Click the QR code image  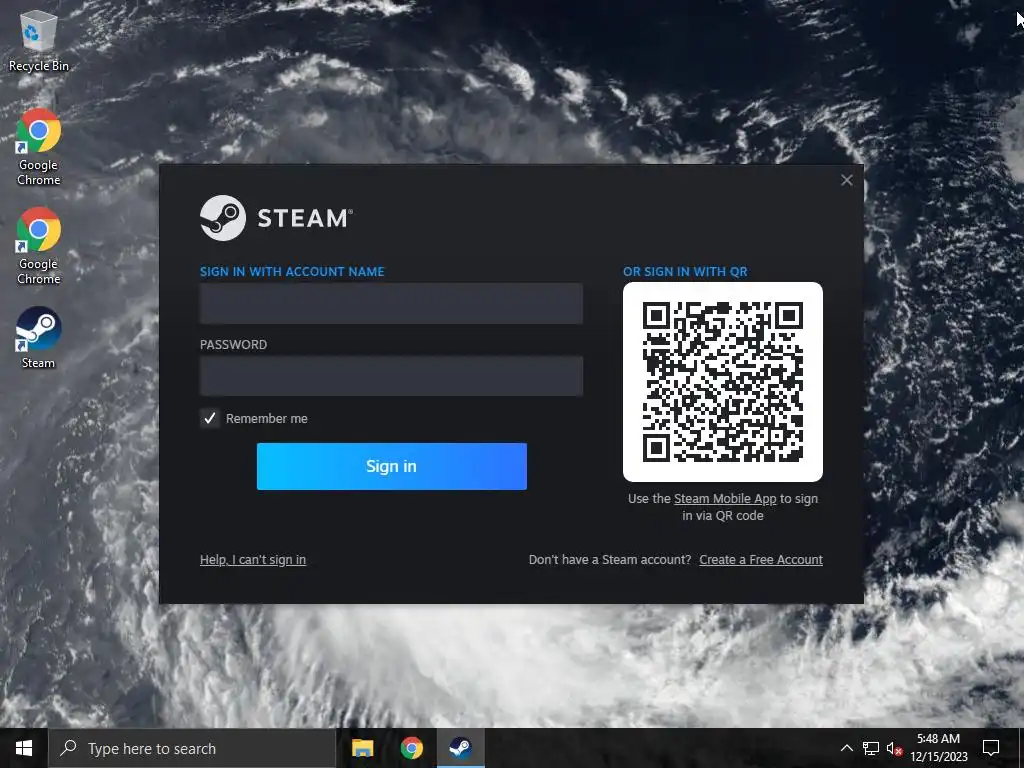[x=723, y=382]
